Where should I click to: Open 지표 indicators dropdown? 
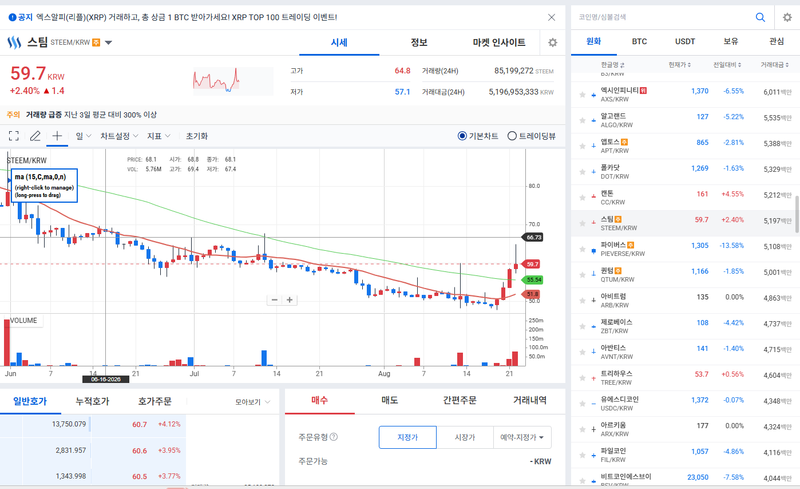159,136
